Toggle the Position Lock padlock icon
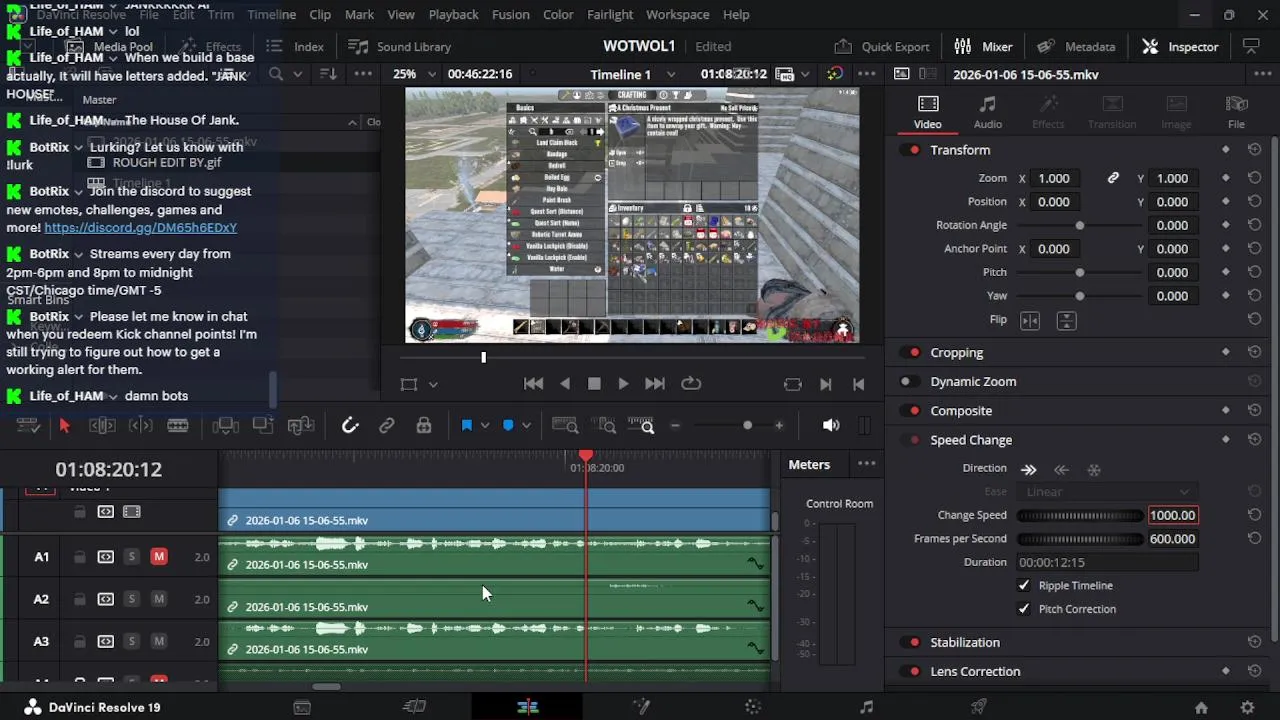The width and height of the screenshot is (1280, 720). tap(424, 426)
